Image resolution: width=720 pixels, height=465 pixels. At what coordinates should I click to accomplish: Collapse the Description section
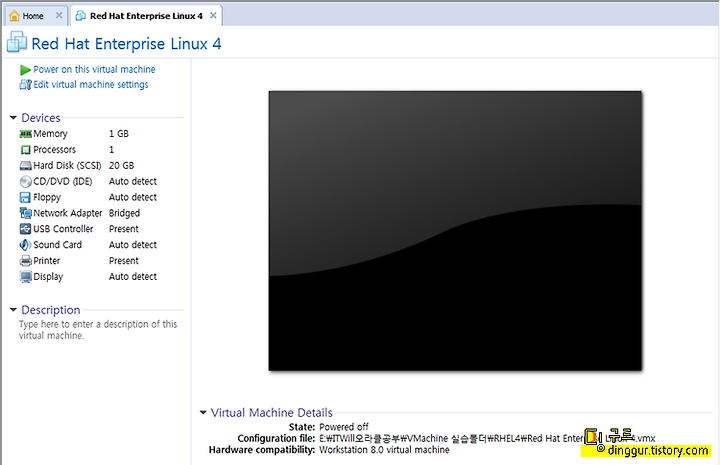(13, 310)
